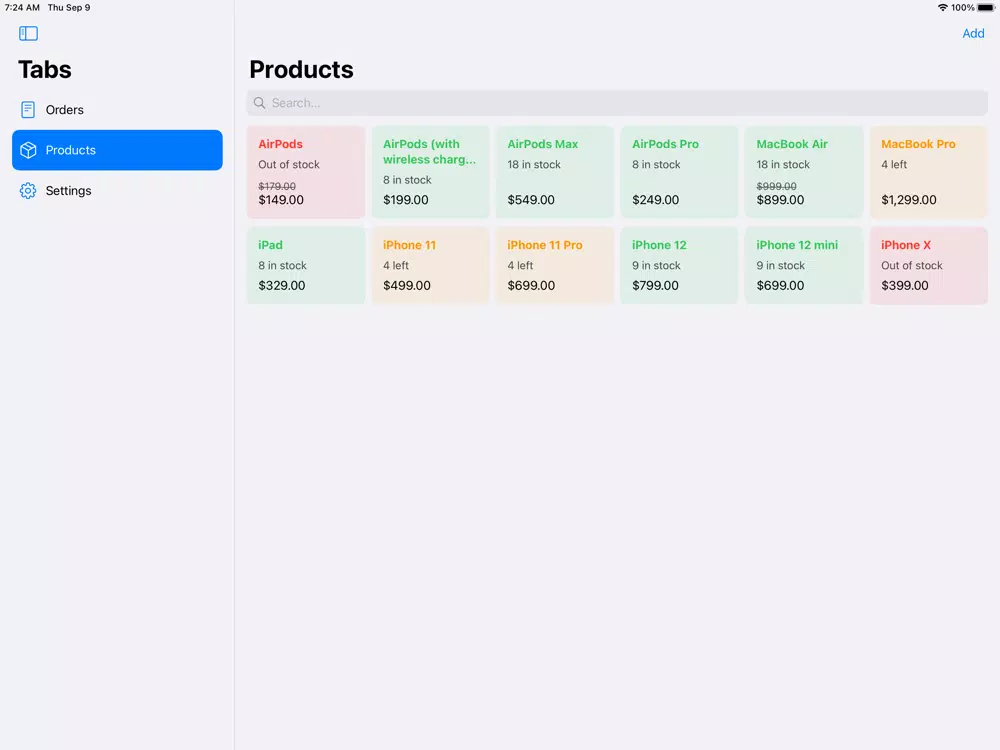
Task: Select the AirPods Max card
Action: pos(555,172)
